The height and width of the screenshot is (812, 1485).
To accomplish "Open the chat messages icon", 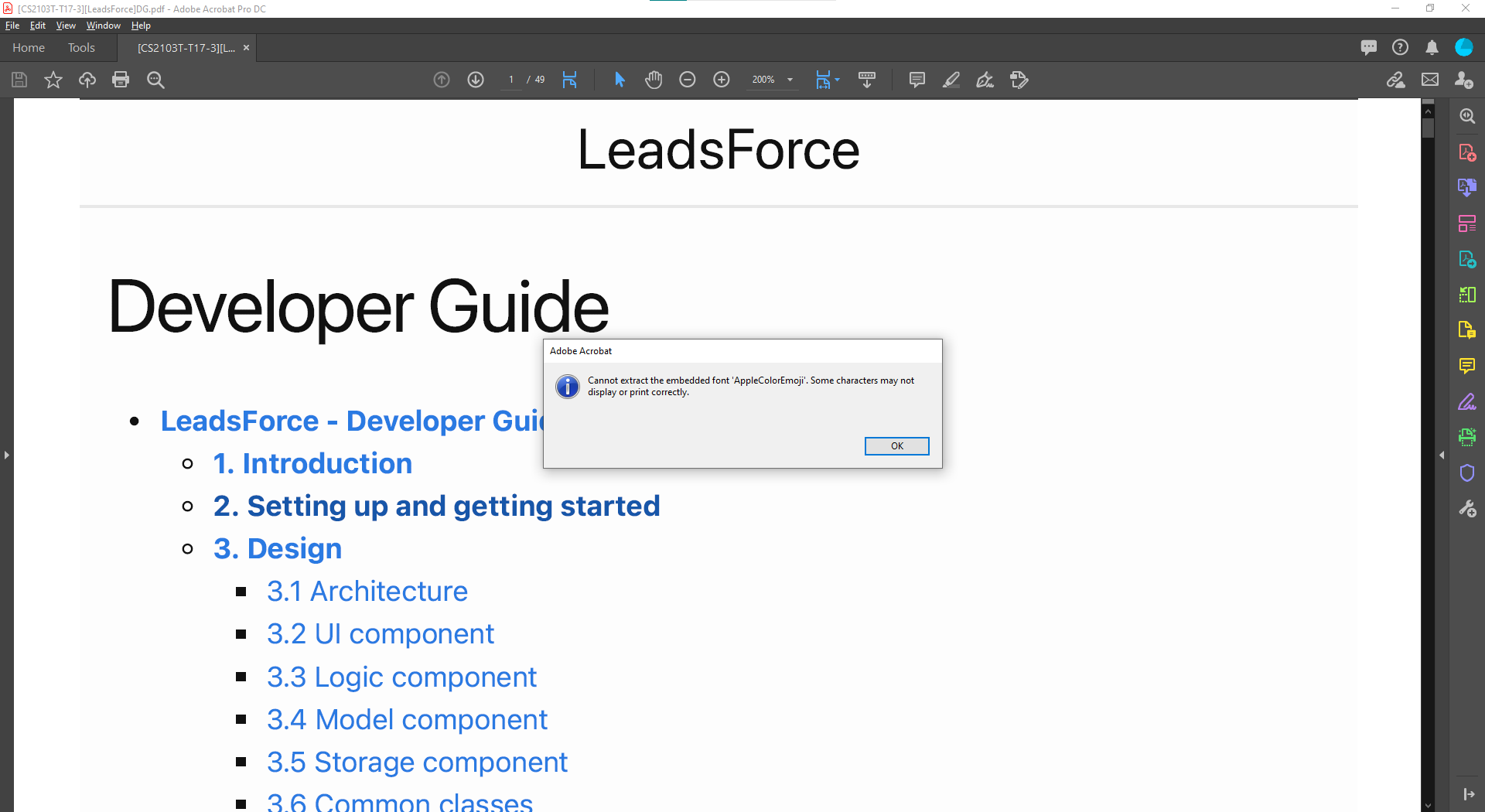I will (x=1369, y=47).
